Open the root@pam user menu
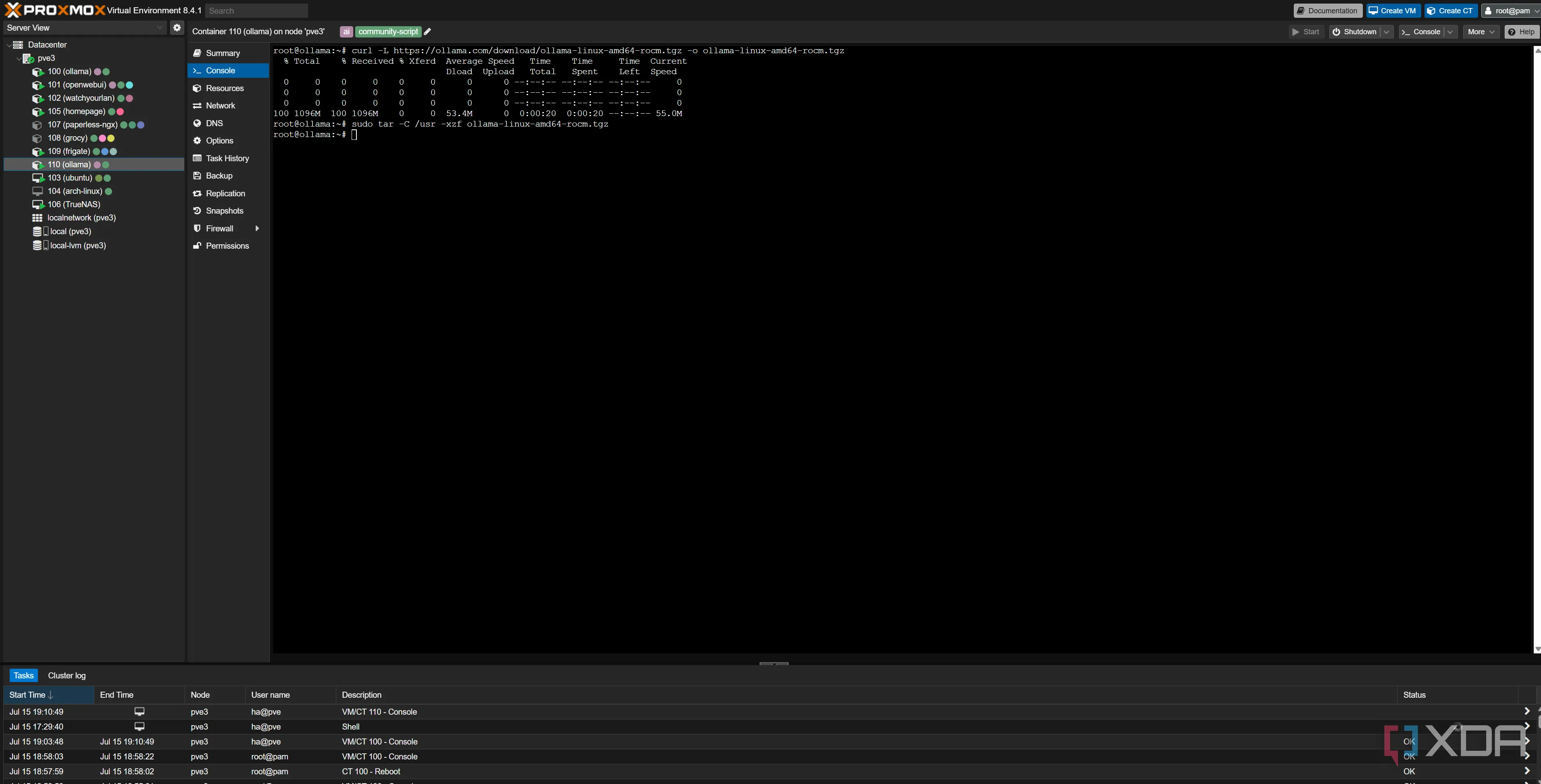 click(x=1510, y=11)
